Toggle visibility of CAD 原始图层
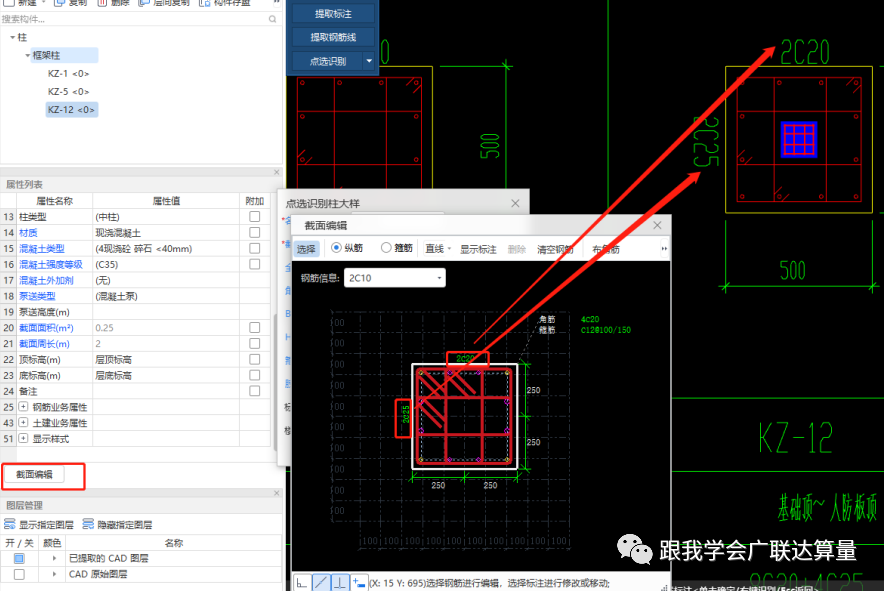Image resolution: width=886 pixels, height=591 pixels. 19,574
